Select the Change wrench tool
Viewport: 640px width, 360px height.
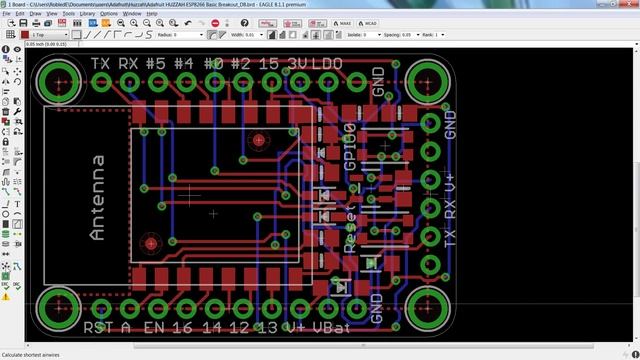click(x=17, y=111)
